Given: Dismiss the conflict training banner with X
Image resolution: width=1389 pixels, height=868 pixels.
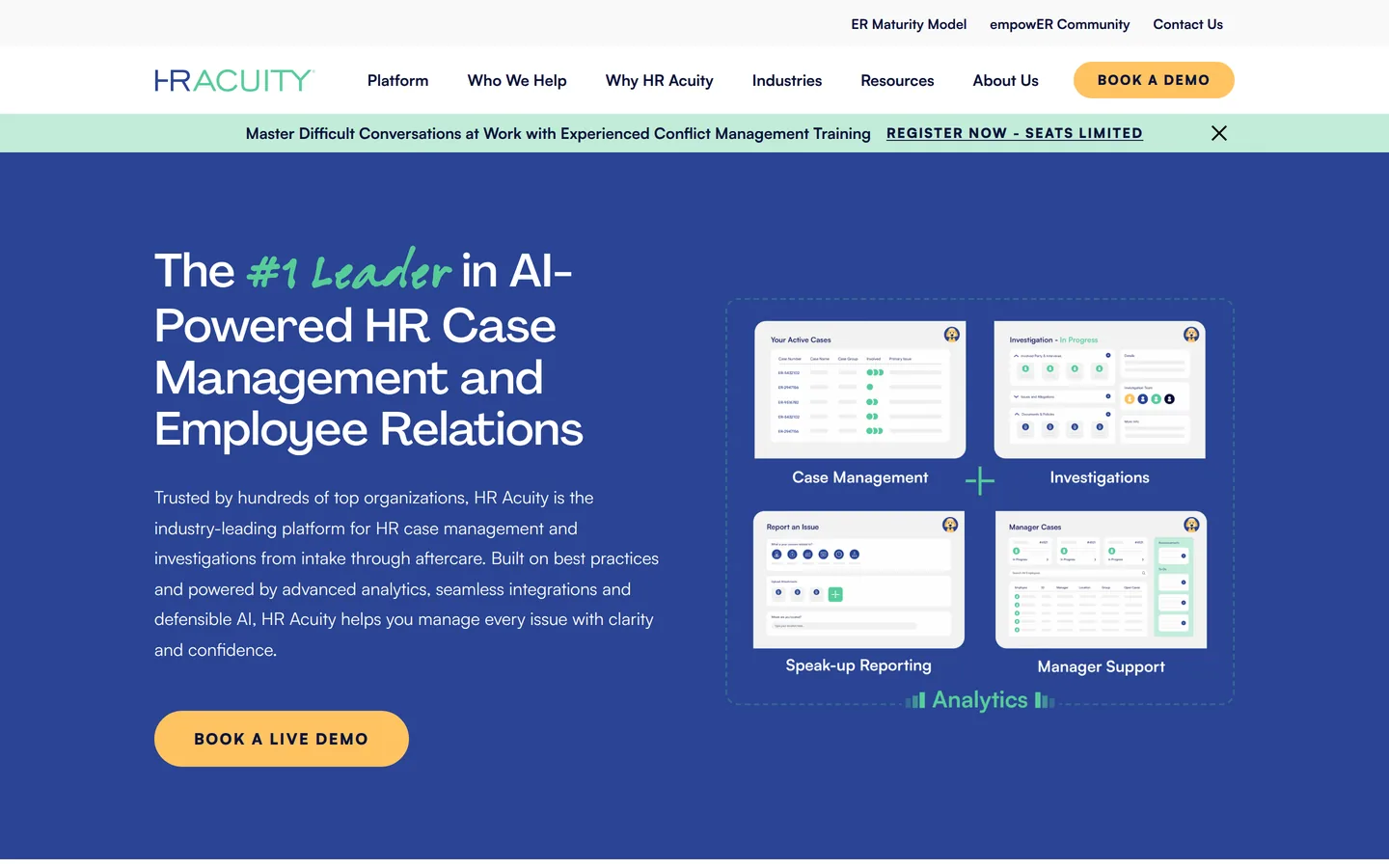Looking at the screenshot, I should click(1219, 133).
